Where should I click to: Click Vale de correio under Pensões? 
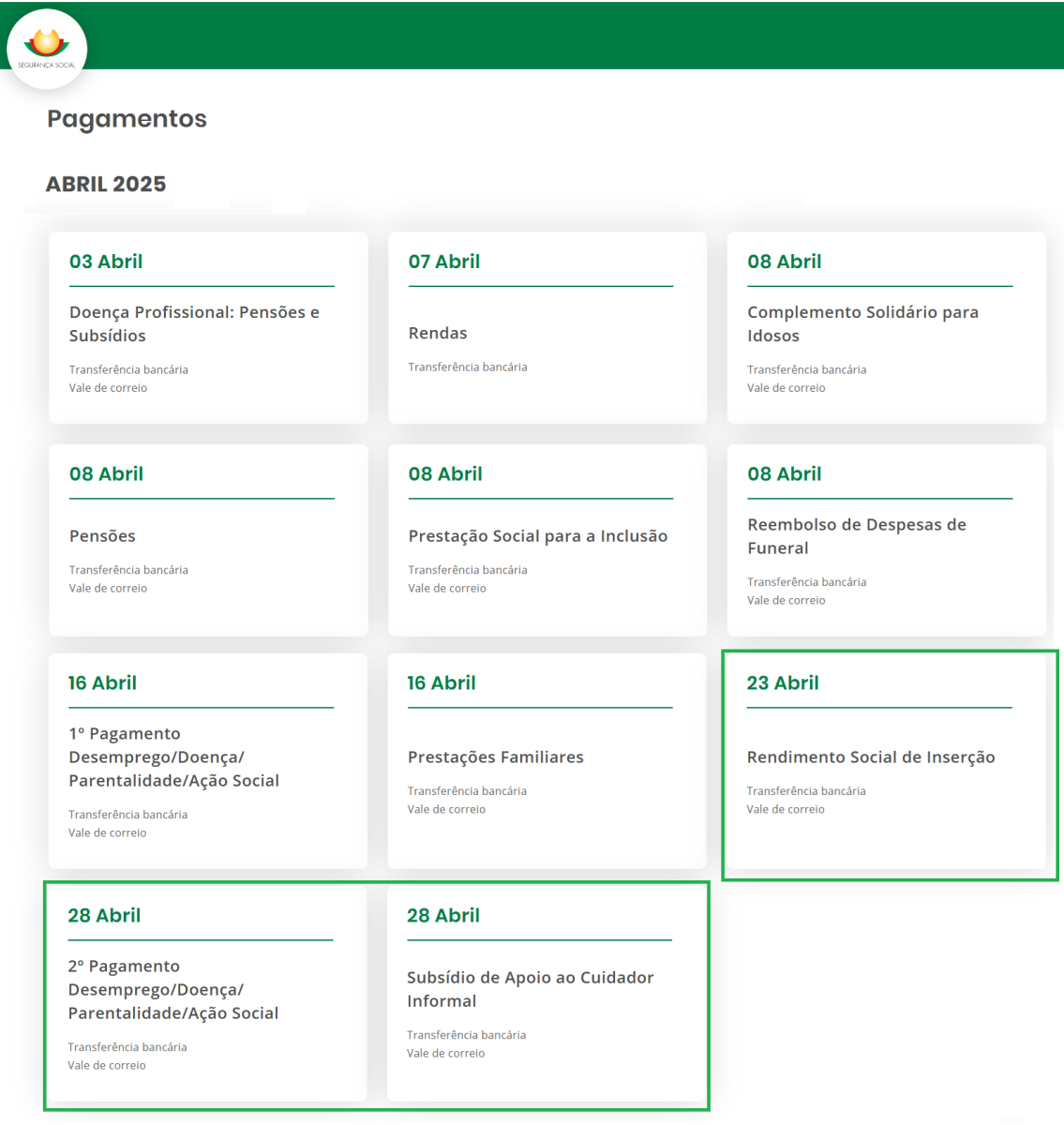(x=108, y=589)
